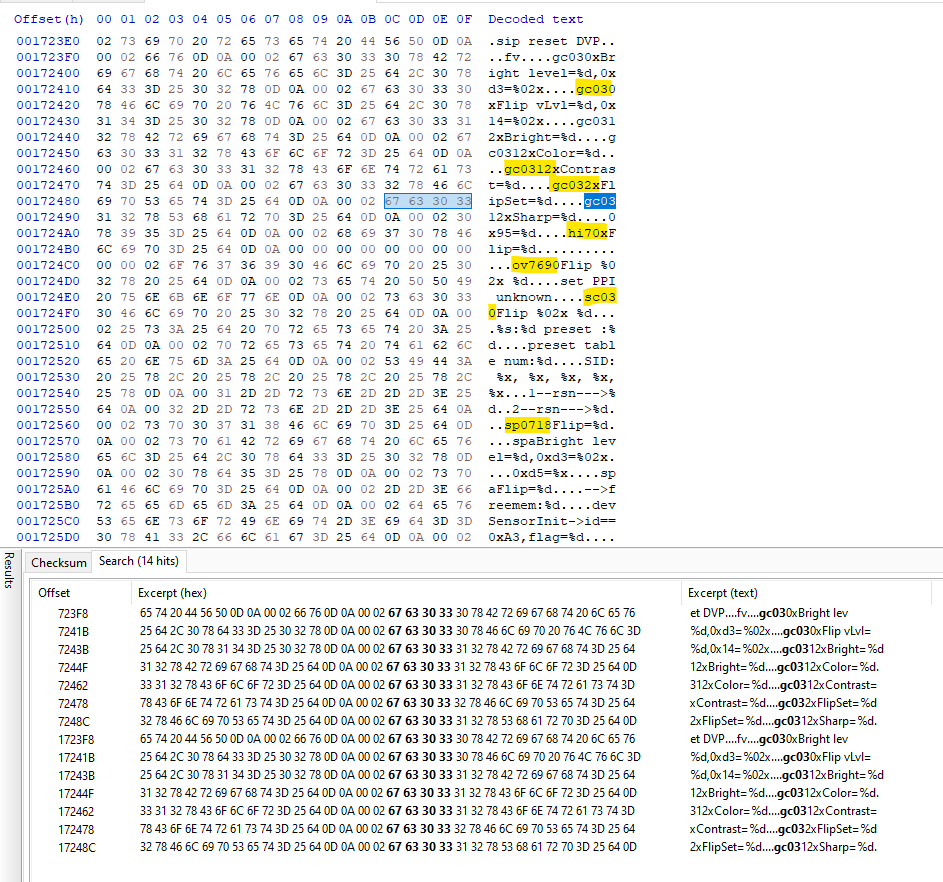943x882 pixels.
Task: Click hex row offset 001724E0
Action: [48, 297]
